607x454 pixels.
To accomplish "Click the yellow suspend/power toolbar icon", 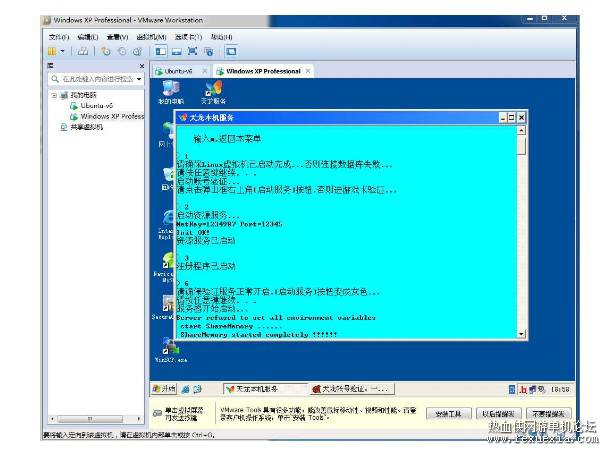I will click(52, 51).
